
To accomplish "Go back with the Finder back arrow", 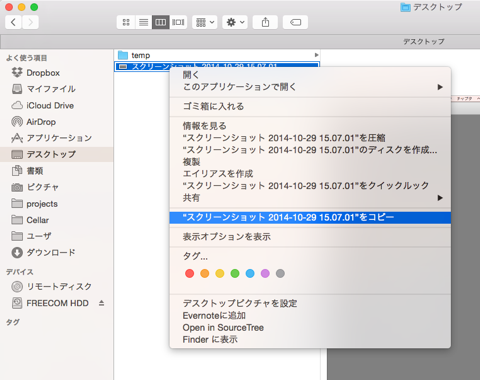I will 13,22.
